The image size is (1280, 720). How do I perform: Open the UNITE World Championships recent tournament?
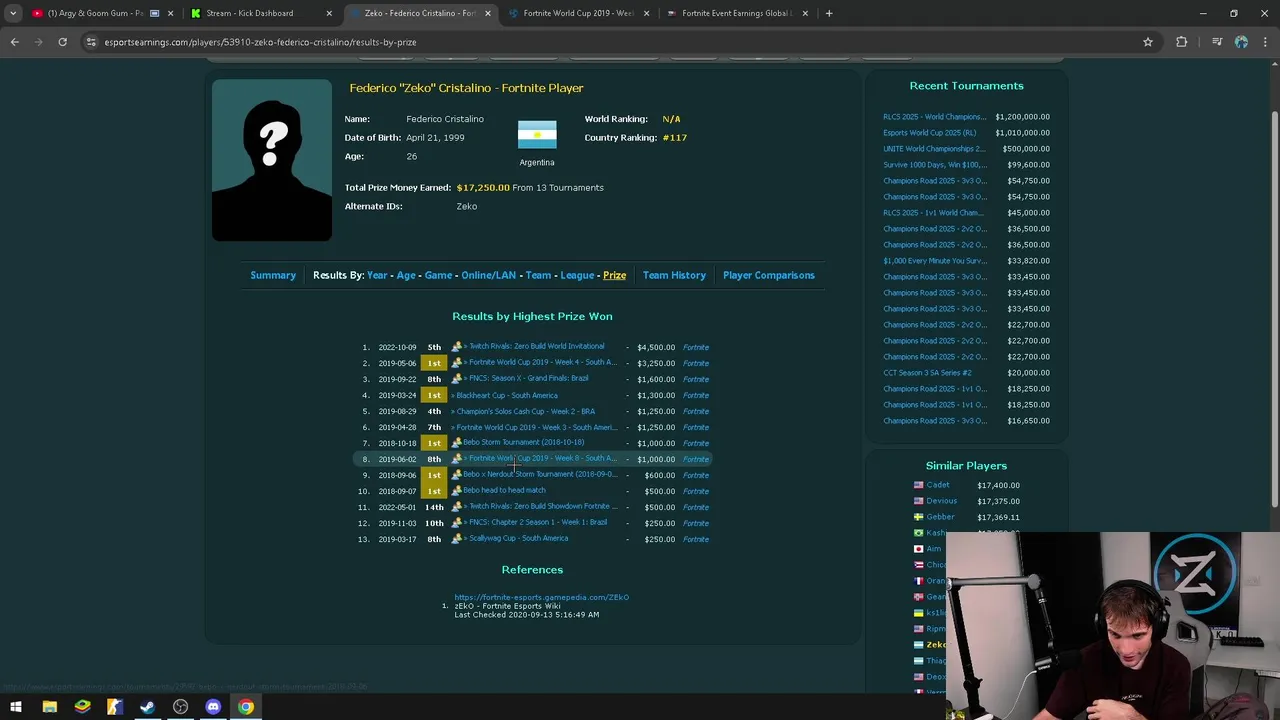(934, 149)
